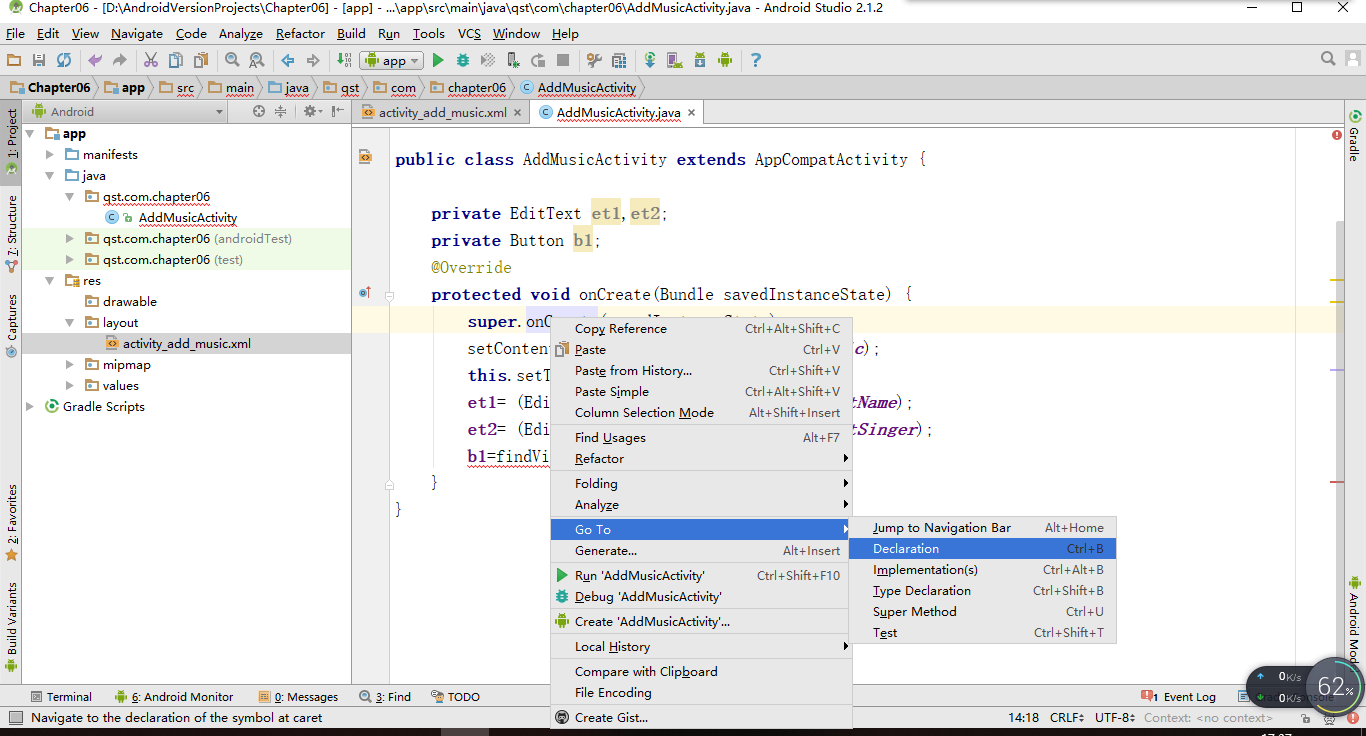
Task: Switch to the activity_add_music.xml tab
Action: click(443, 113)
